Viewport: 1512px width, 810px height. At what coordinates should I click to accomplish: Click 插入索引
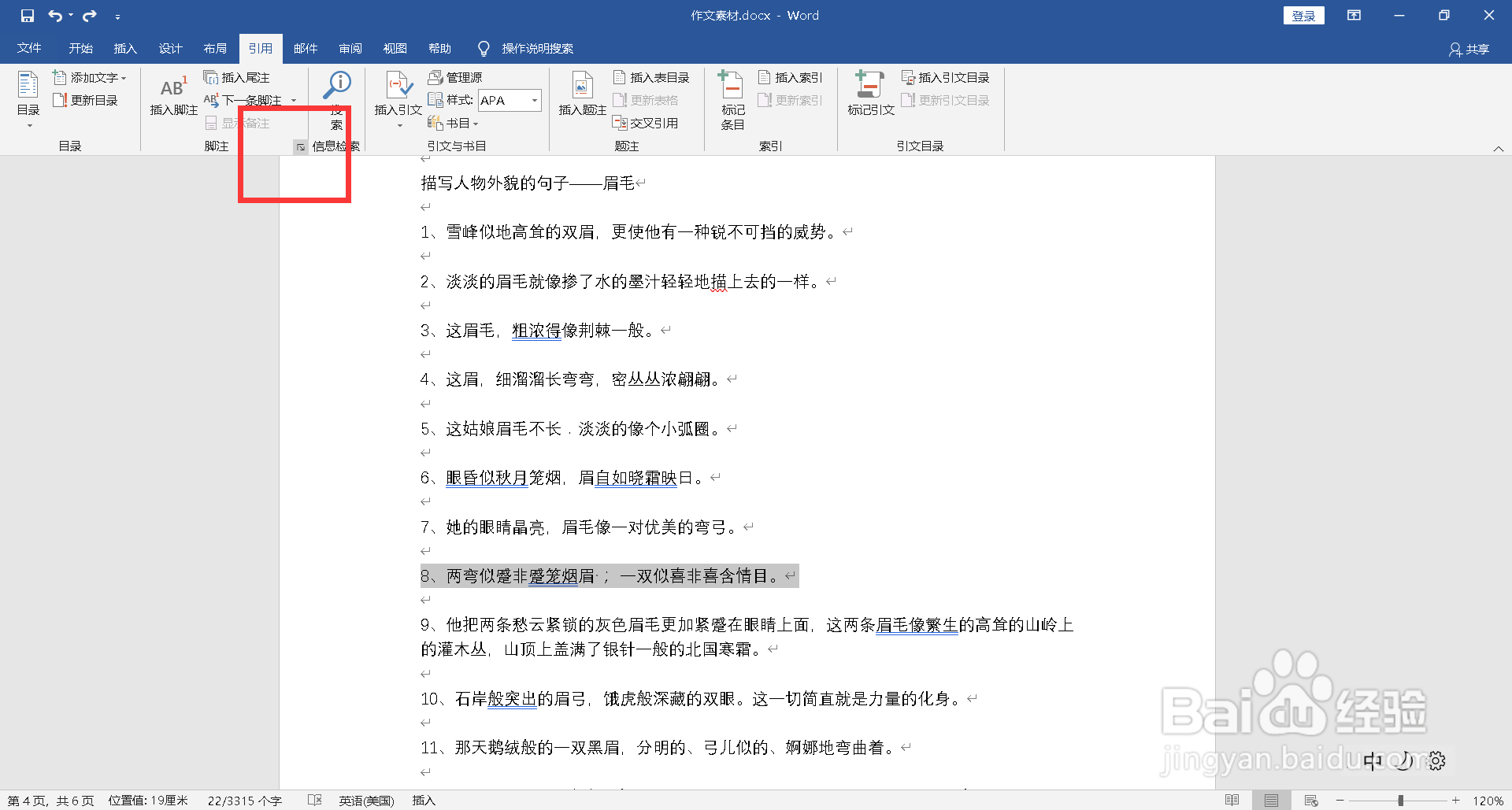(790, 77)
